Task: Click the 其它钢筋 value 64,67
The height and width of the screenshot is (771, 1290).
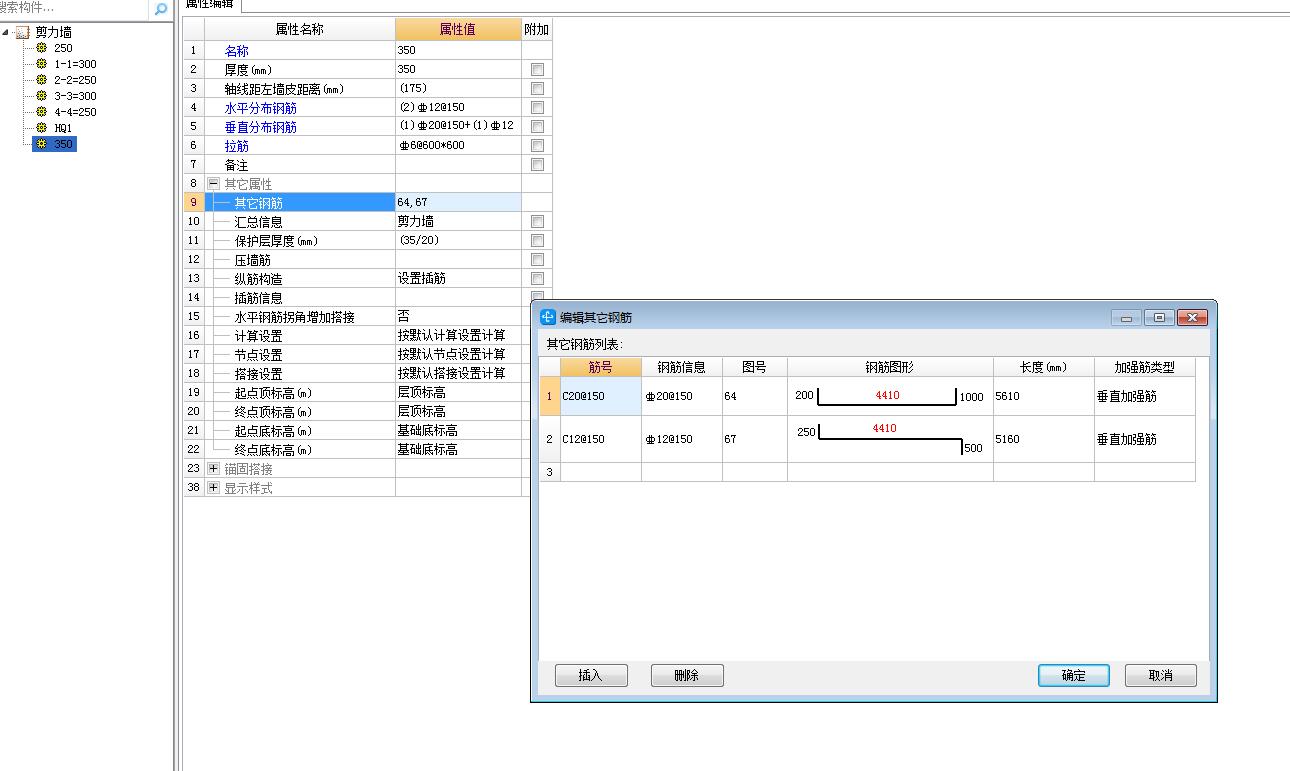Action: click(458, 202)
